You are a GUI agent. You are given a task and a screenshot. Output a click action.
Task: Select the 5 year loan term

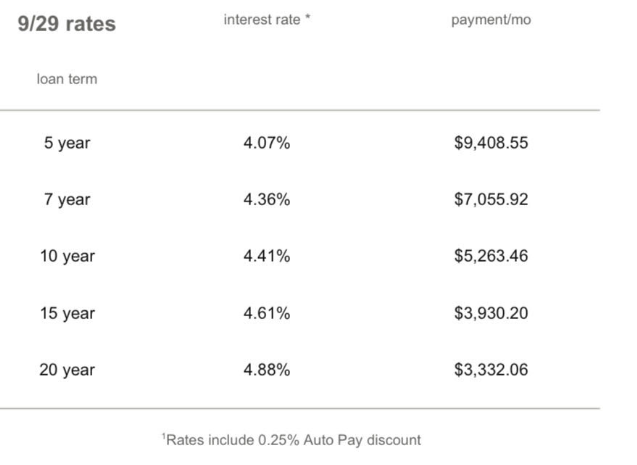(67, 143)
